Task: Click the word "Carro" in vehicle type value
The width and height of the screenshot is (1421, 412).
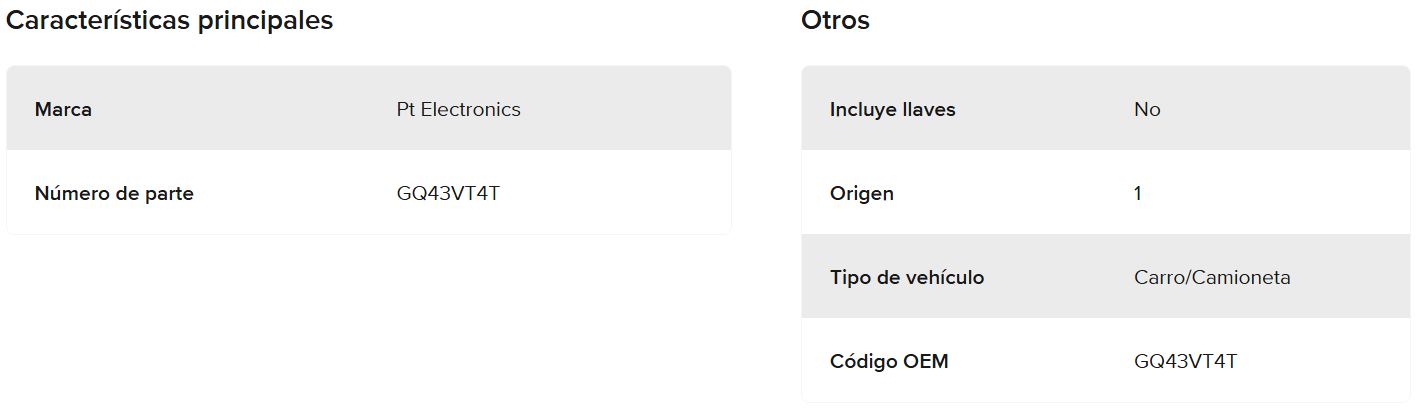Action: point(1157,277)
